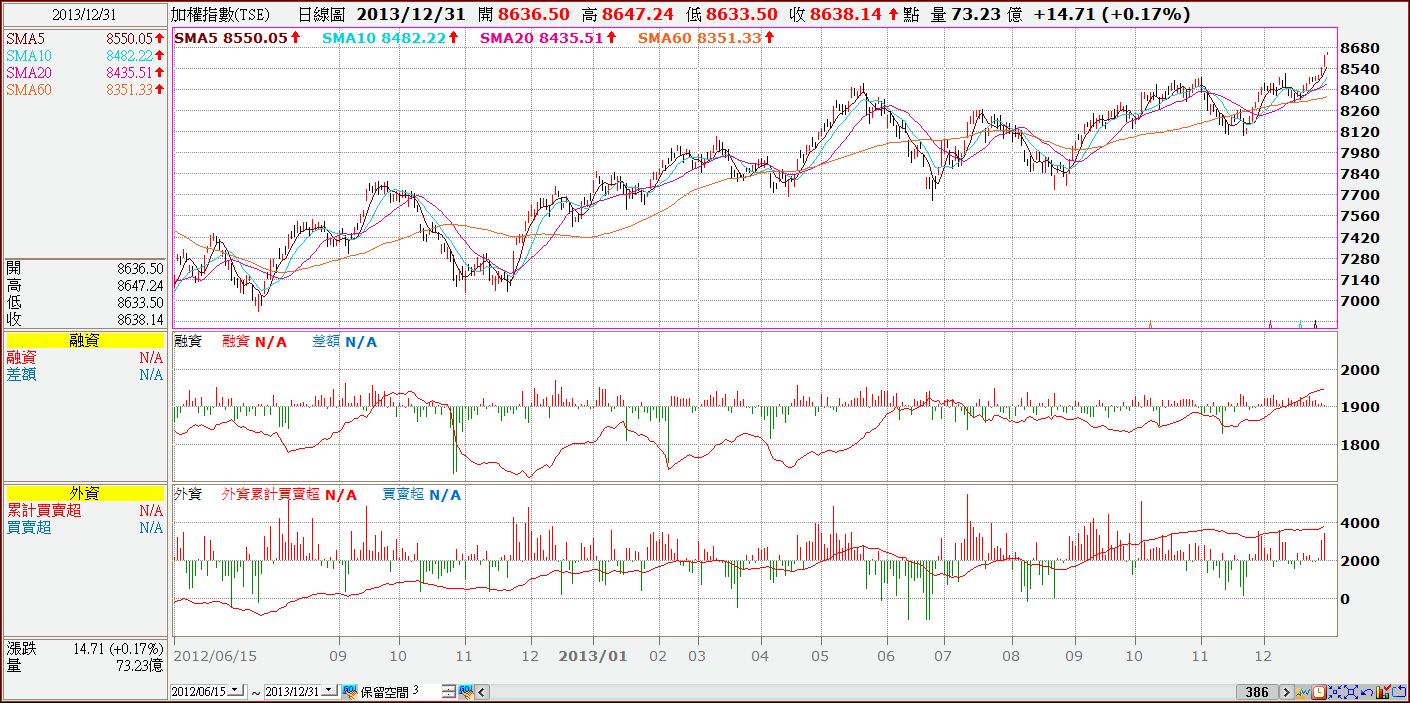
Task: Click the SMA10 8482.22 legend on the chart
Action: [x=391, y=37]
